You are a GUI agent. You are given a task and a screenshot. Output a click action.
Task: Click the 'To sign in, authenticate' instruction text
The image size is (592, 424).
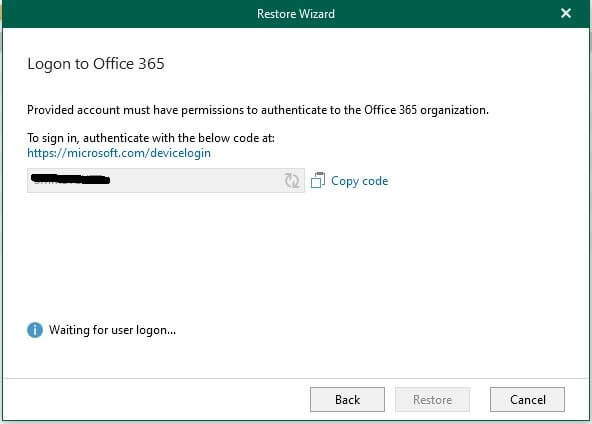click(x=151, y=138)
